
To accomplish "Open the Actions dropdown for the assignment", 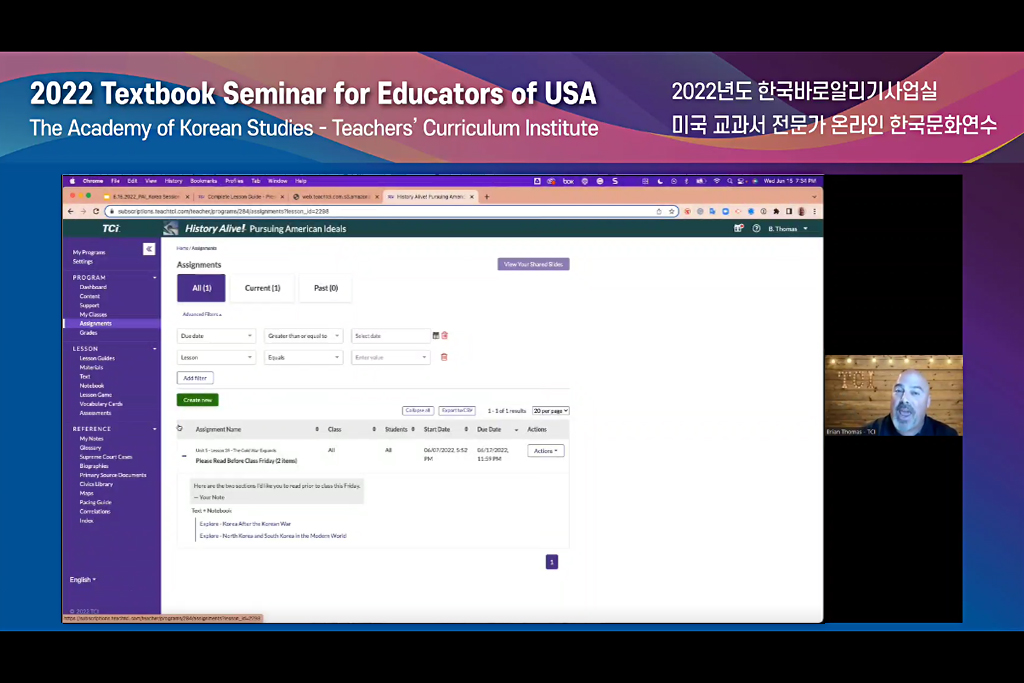I will (x=545, y=451).
